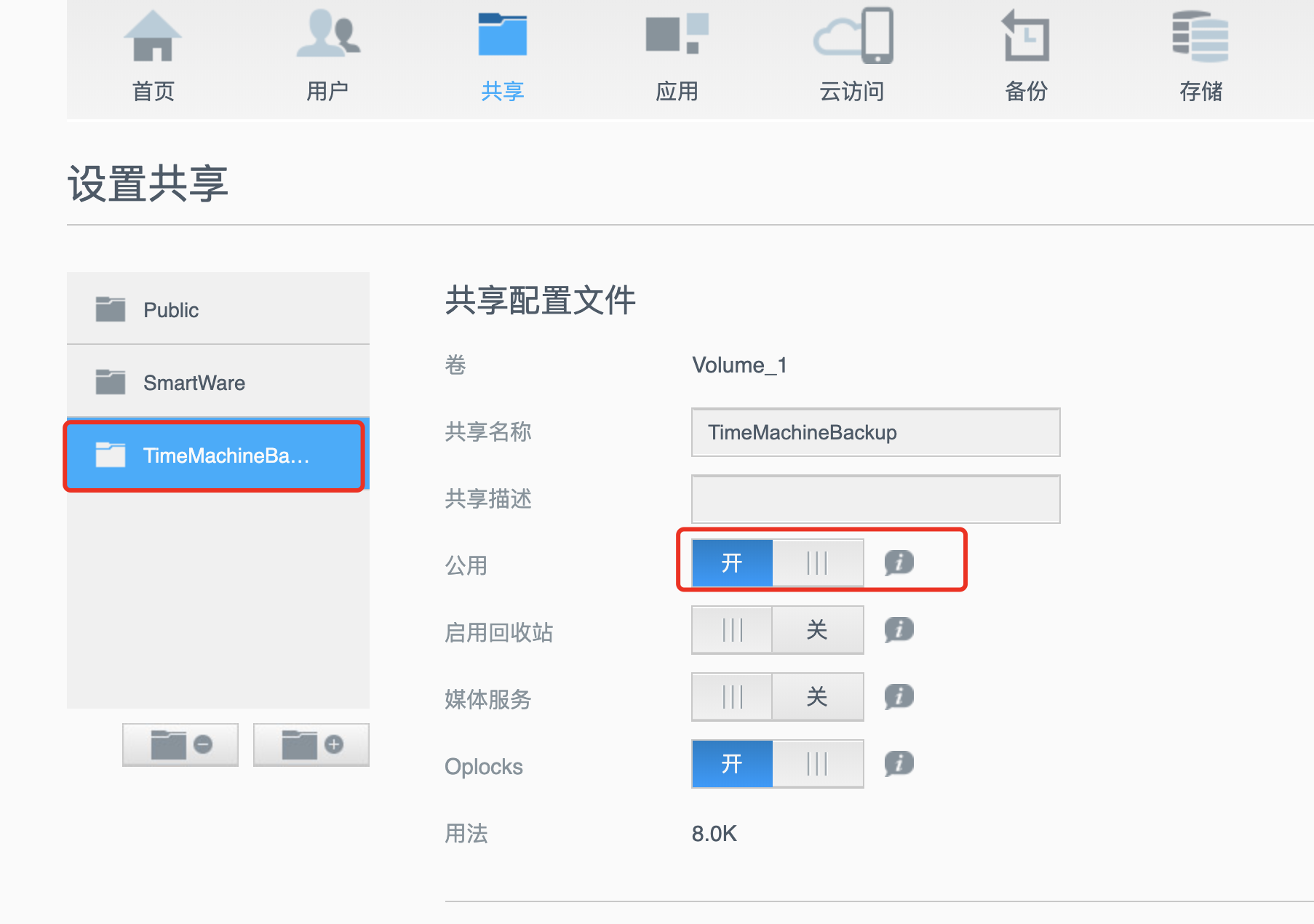Select the SmartWare share in the list
Screen dimensions: 1314x924
tap(218, 382)
